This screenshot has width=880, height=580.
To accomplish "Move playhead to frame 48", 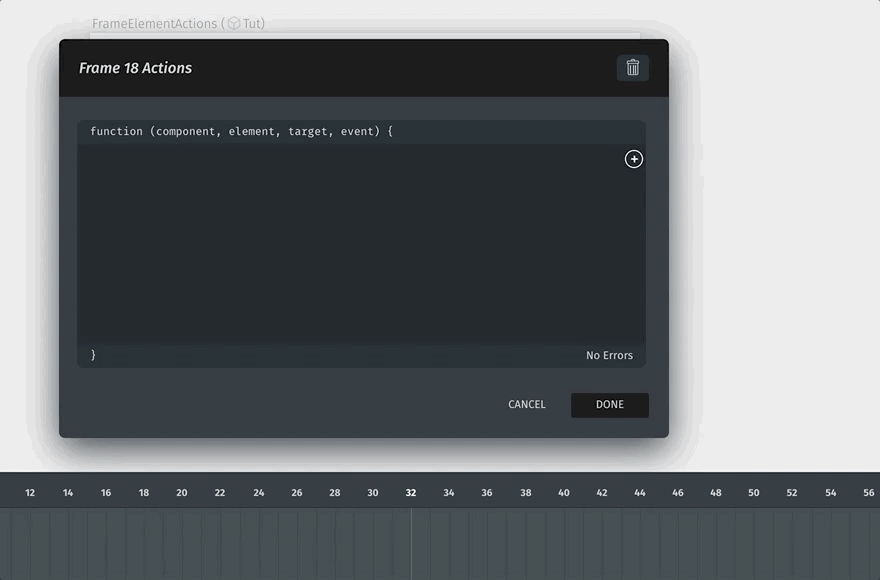I will tap(716, 492).
